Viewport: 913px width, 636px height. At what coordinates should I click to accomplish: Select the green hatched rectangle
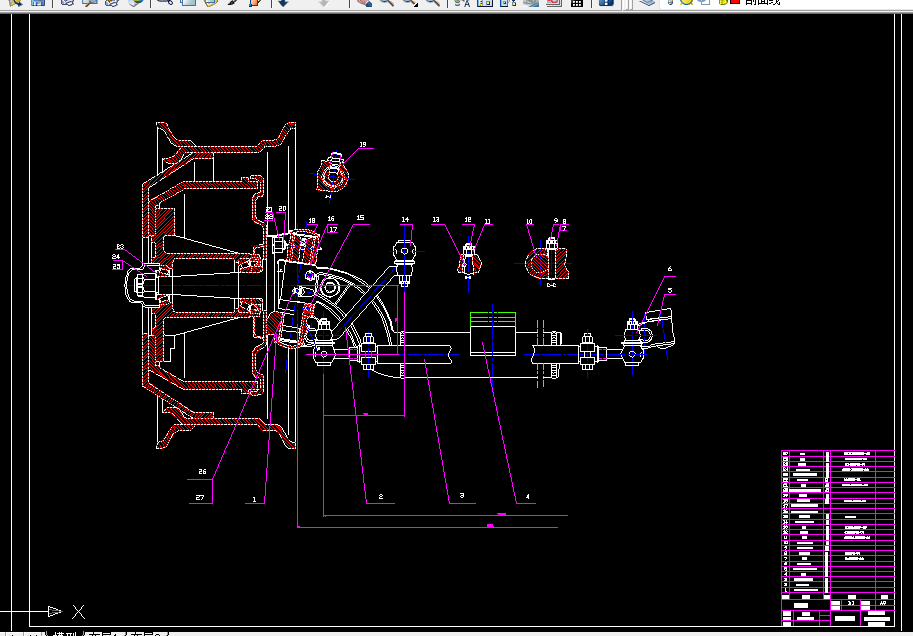(493, 319)
